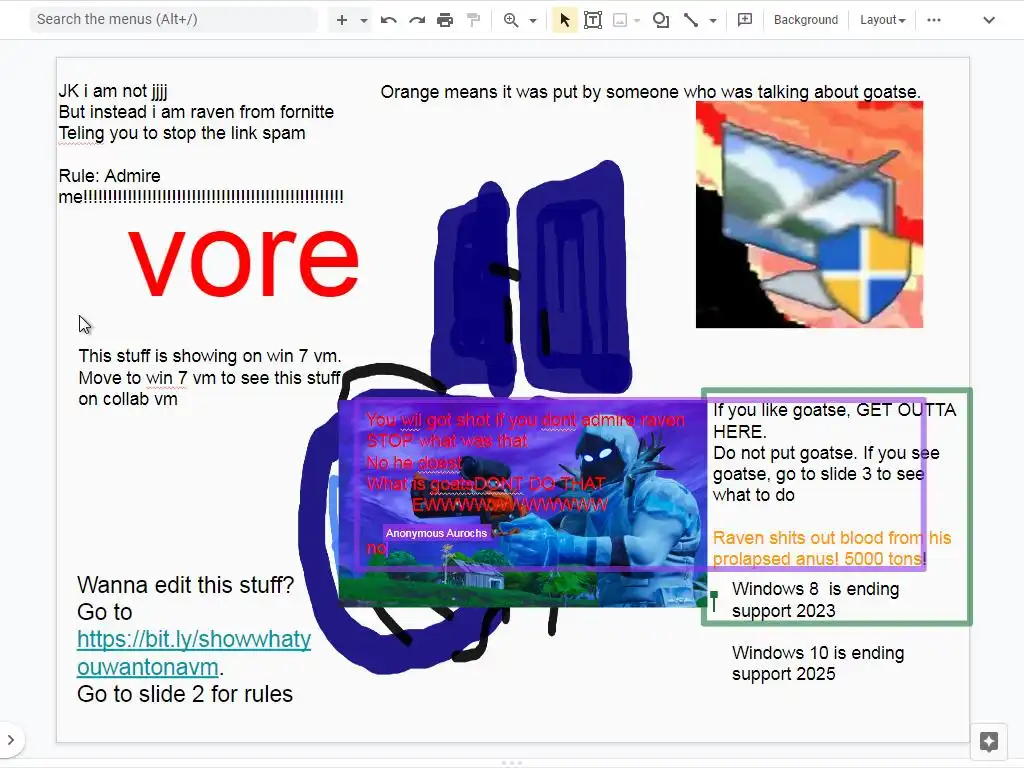Select the line tool
The height and width of the screenshot is (768, 1024).
click(x=690, y=20)
